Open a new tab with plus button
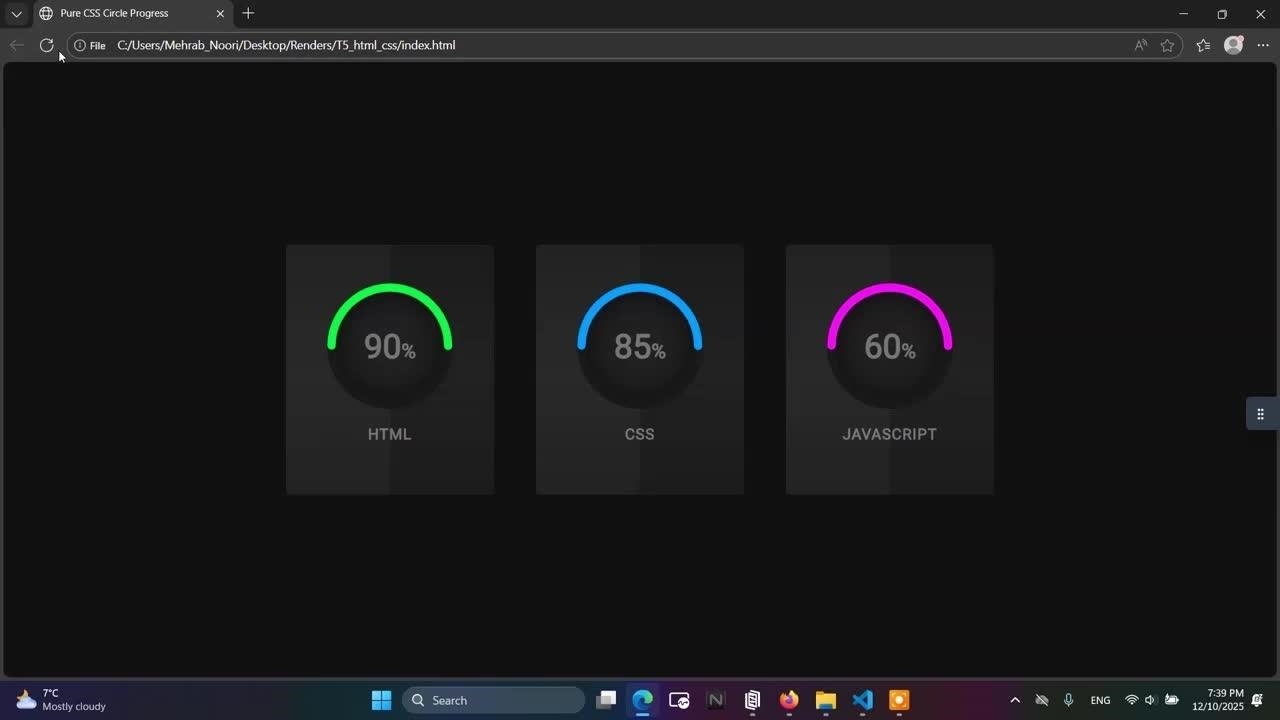1280x720 pixels. (248, 13)
